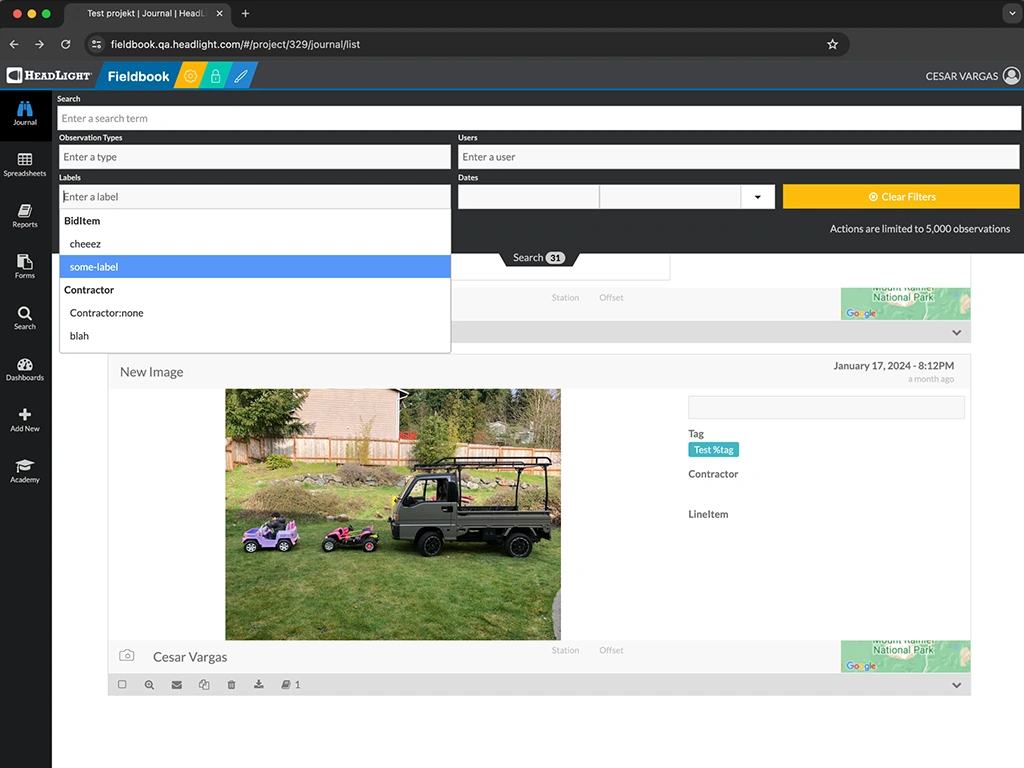Click the green lock icon in header
Image resolution: width=1024 pixels, height=768 pixels.
pyautogui.click(x=215, y=76)
